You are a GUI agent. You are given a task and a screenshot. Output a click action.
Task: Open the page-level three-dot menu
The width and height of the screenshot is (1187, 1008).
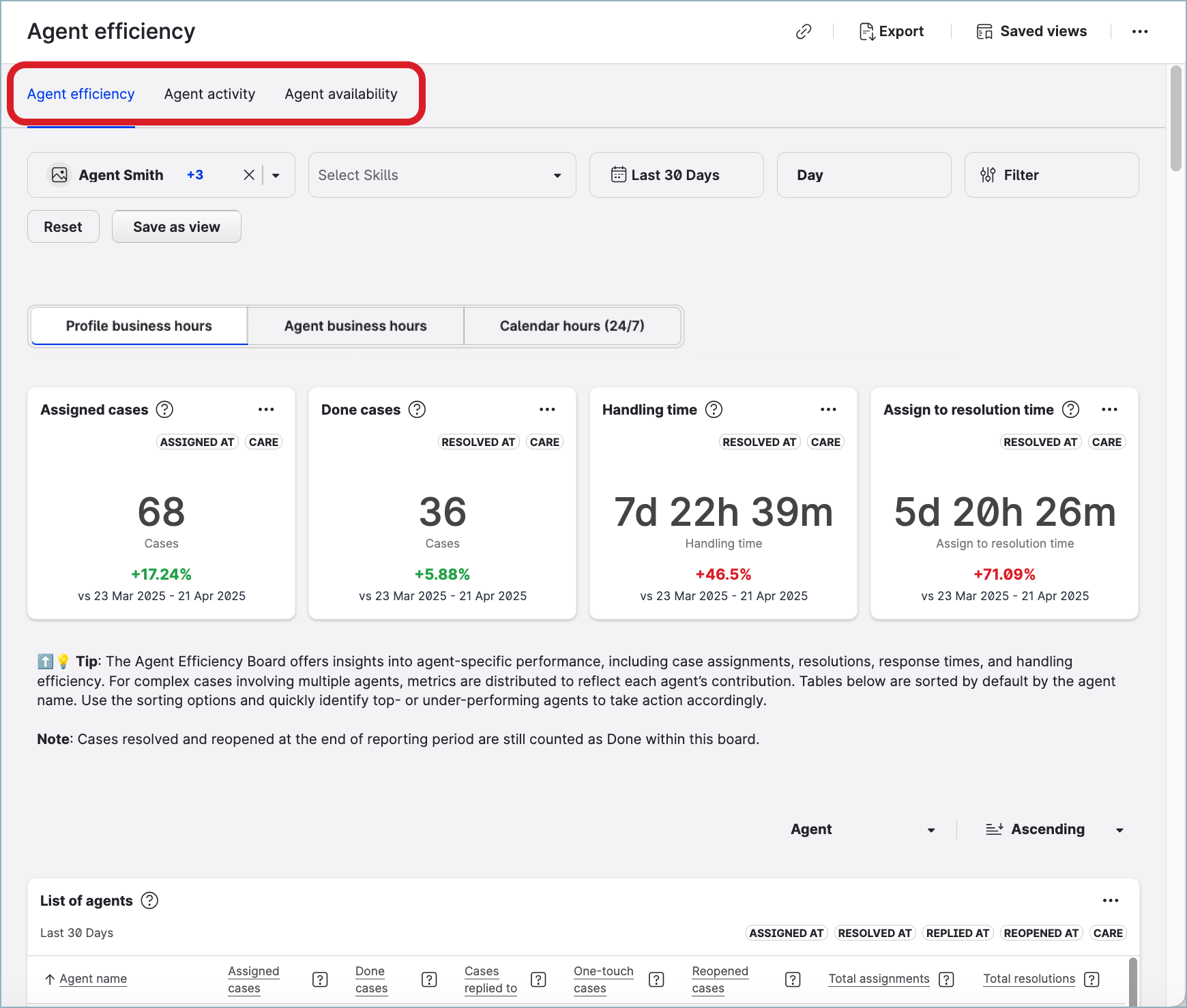1139,31
